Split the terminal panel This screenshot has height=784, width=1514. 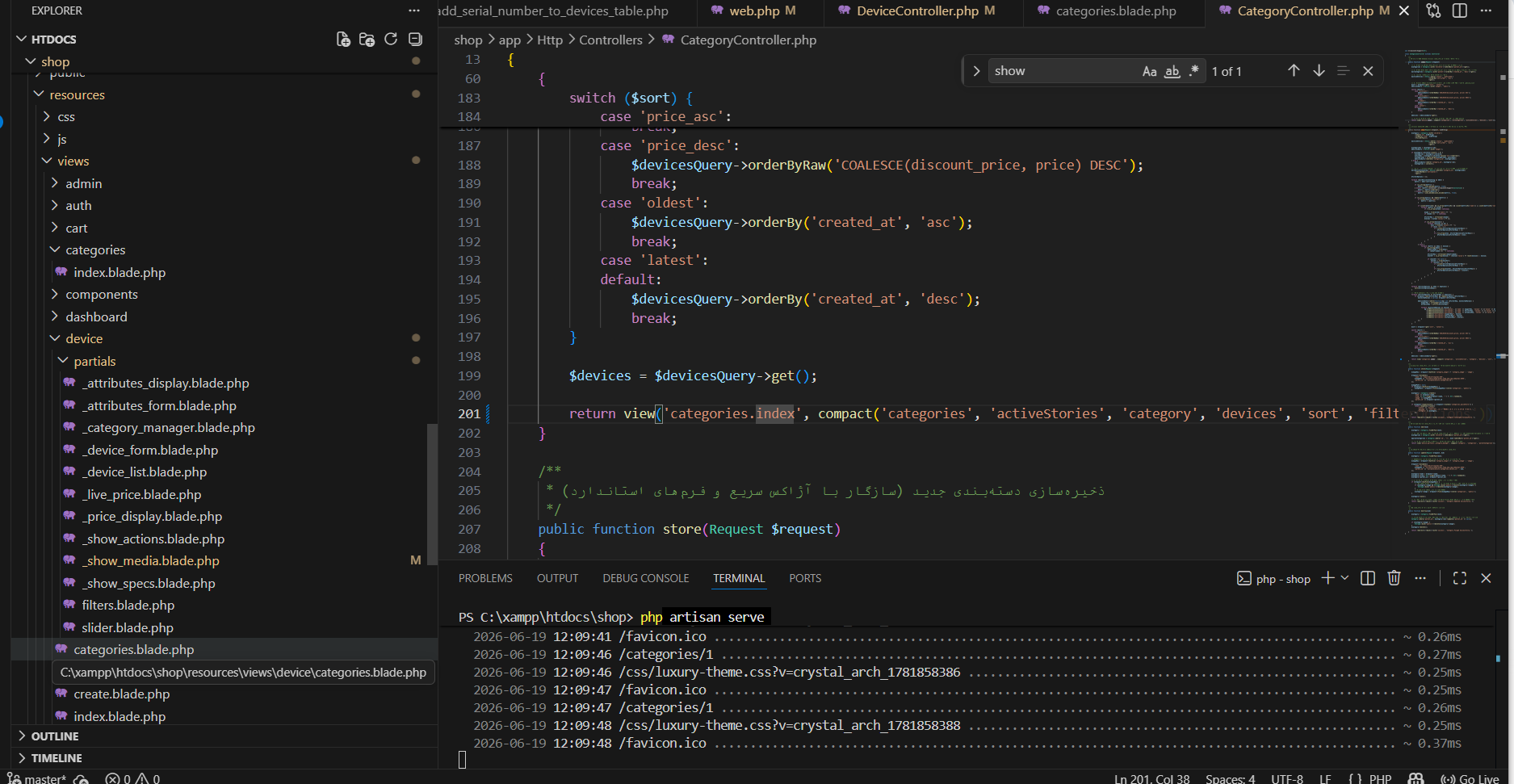[x=1368, y=578]
